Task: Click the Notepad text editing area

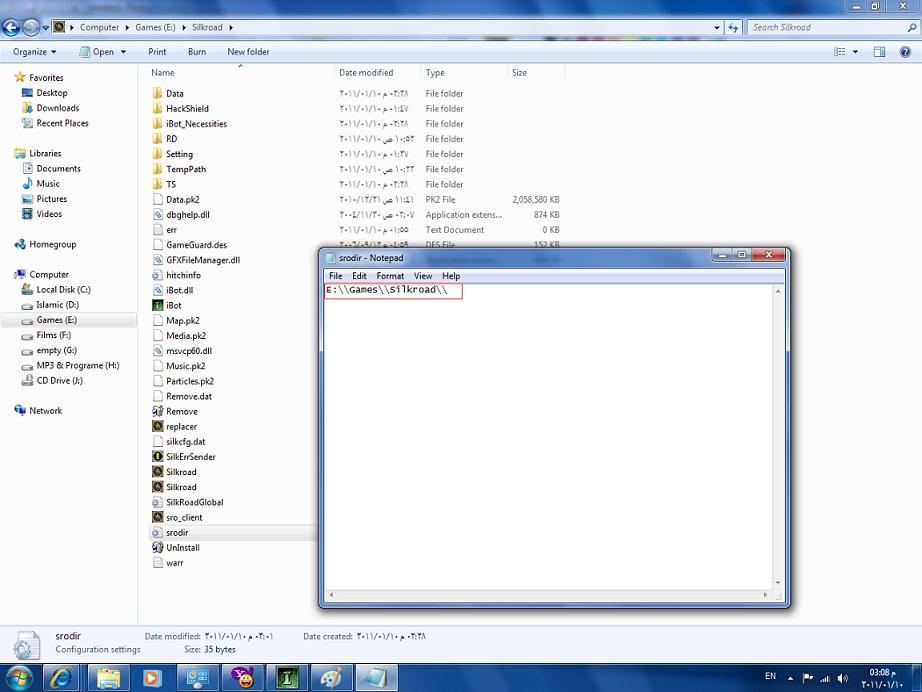Action: click(x=548, y=437)
